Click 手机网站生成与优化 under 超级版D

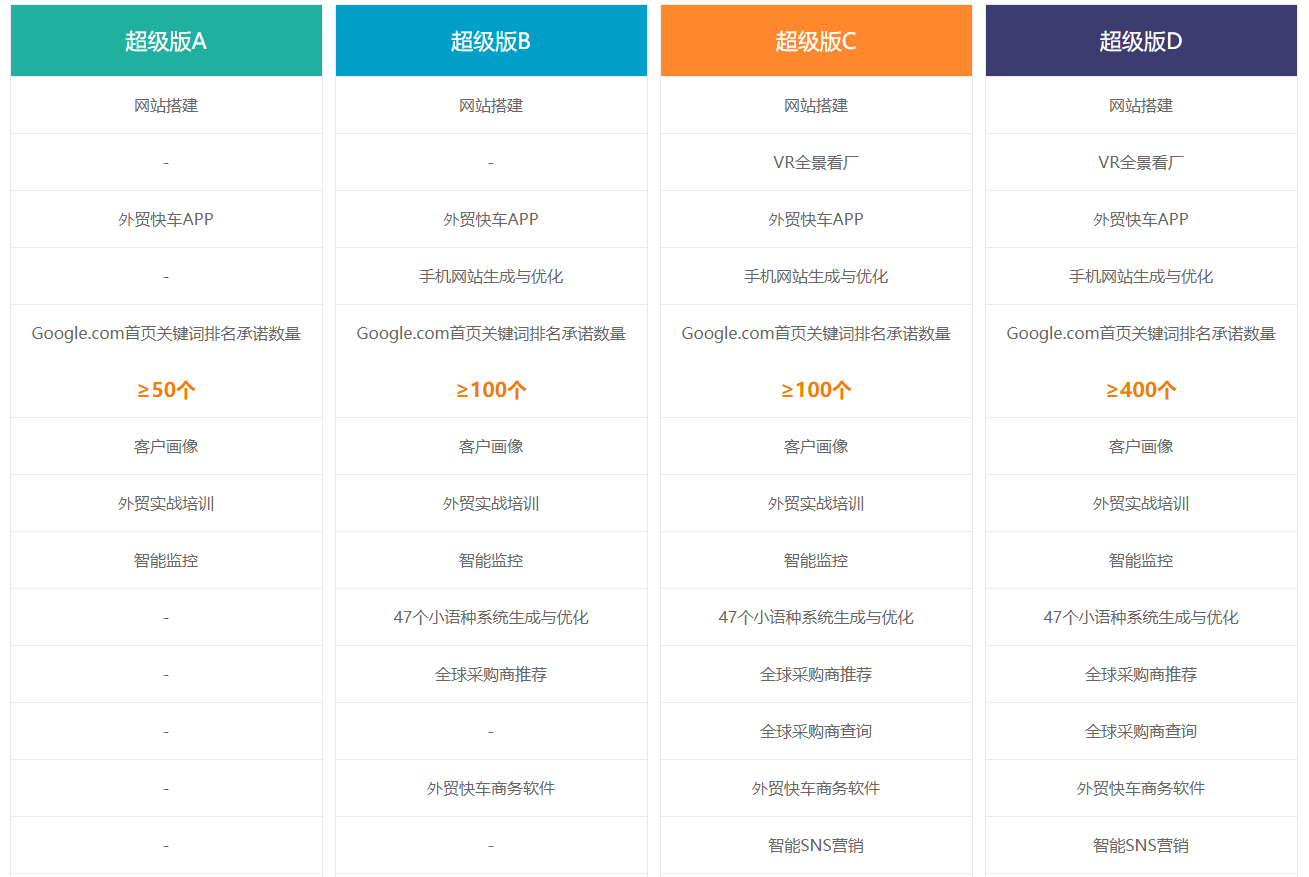click(1141, 276)
